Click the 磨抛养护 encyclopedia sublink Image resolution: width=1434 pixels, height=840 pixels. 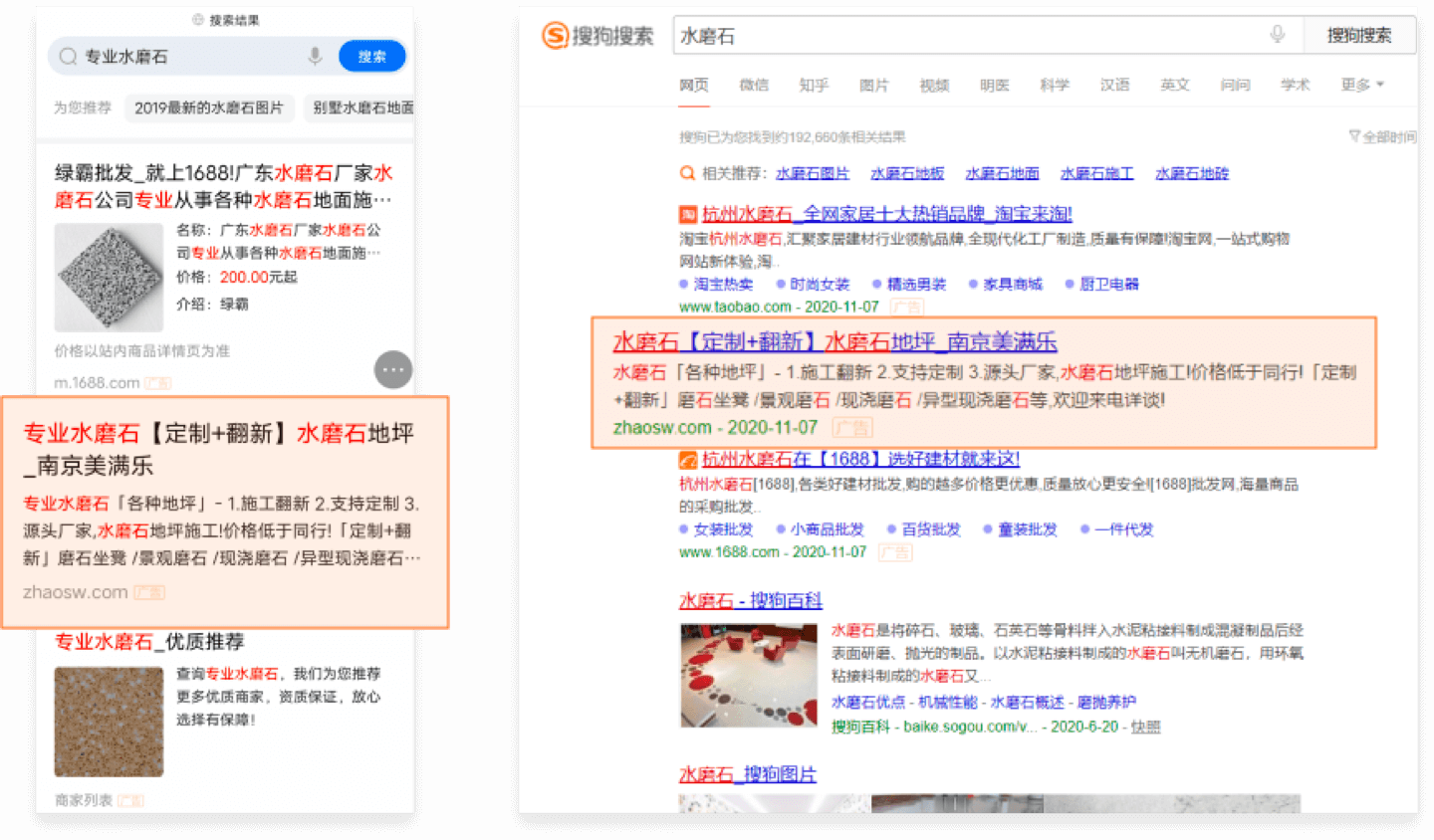coord(1105,703)
